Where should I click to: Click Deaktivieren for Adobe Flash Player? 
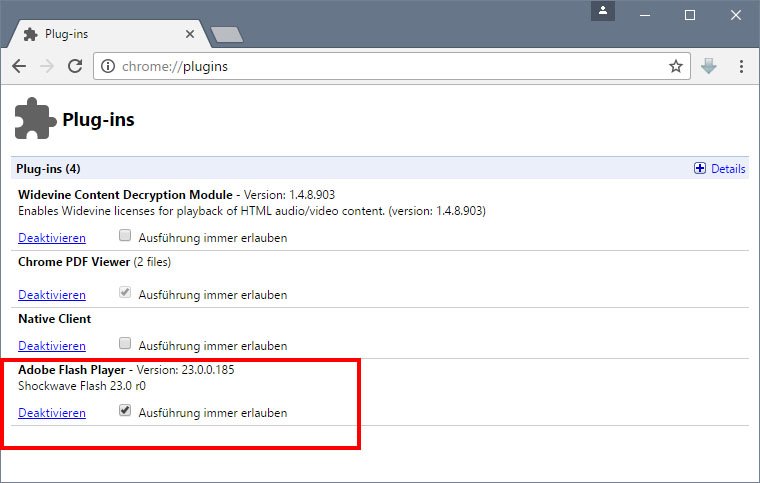(52, 412)
